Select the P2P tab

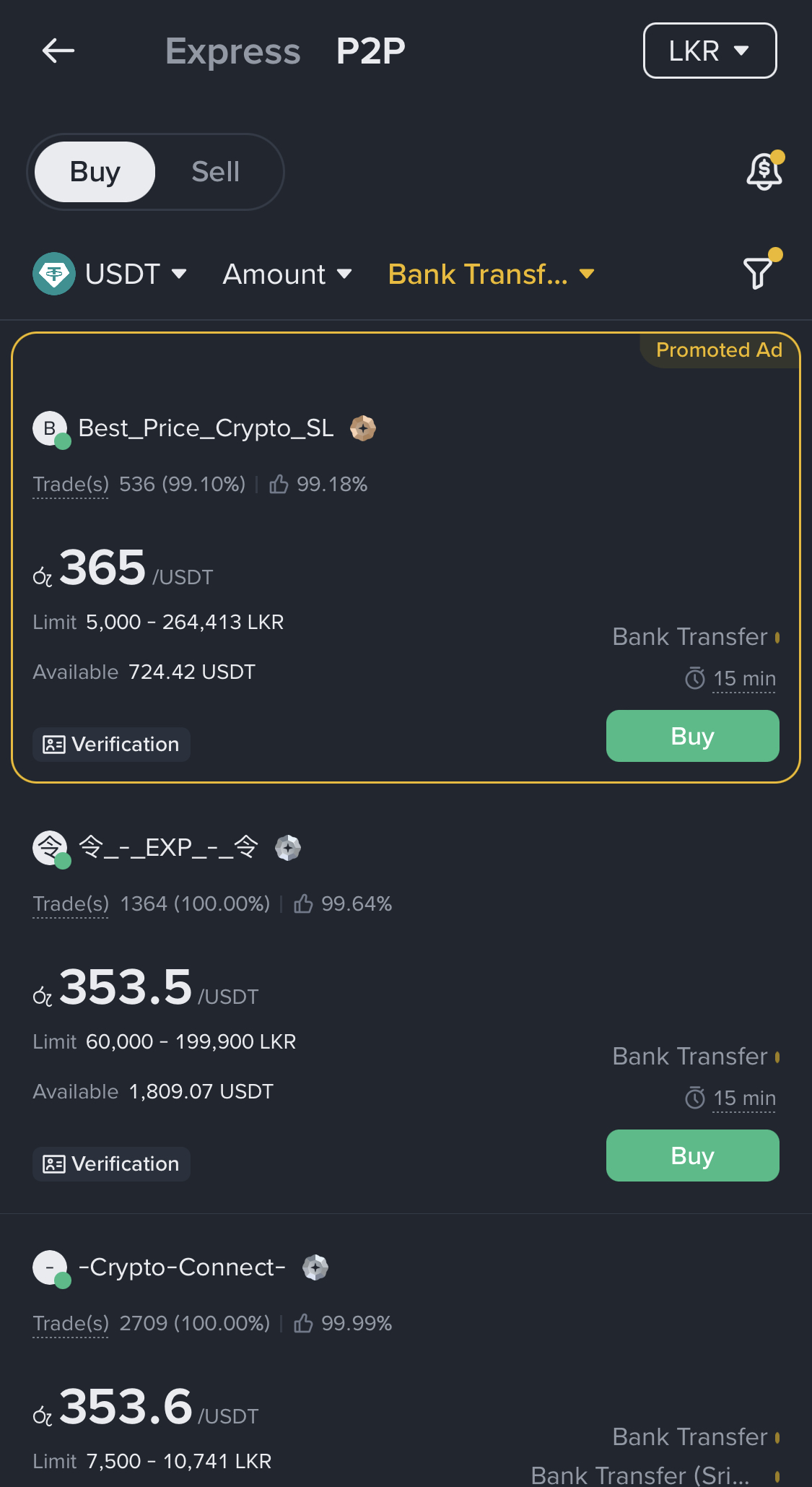[370, 51]
